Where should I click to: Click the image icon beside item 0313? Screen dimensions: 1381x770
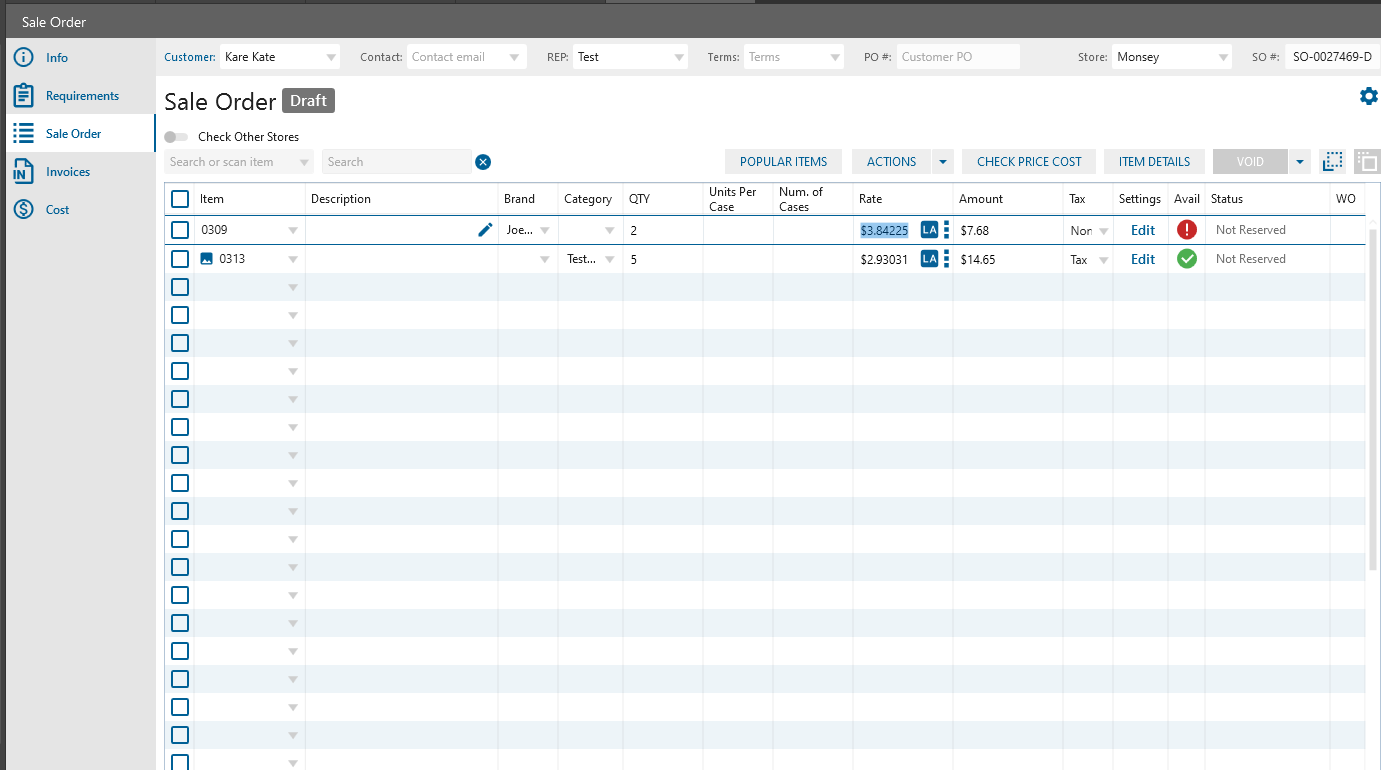pos(207,259)
